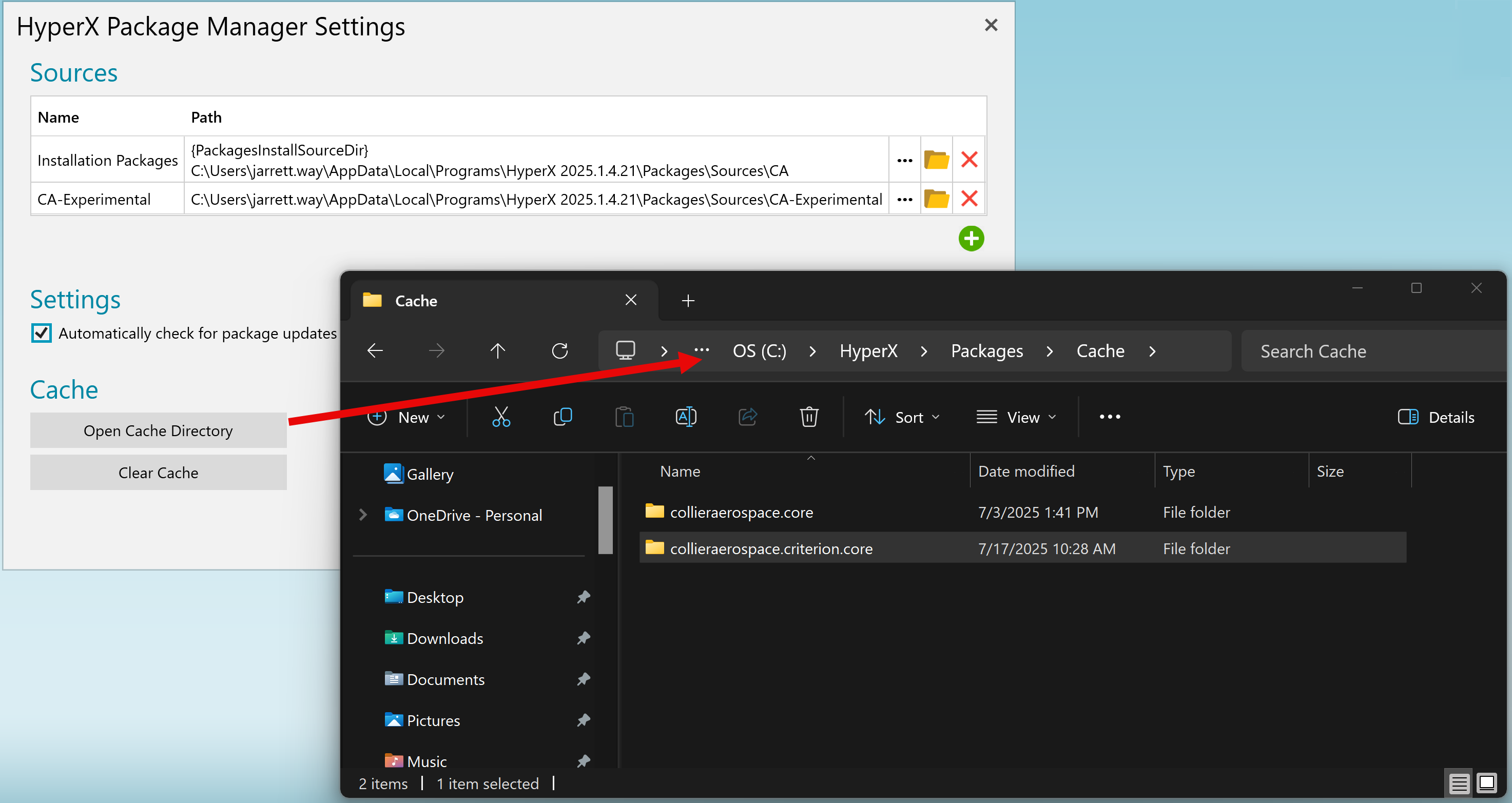Open browse options for Installation Packages source
Image resolution: width=1512 pixels, height=803 pixels.
point(904,160)
